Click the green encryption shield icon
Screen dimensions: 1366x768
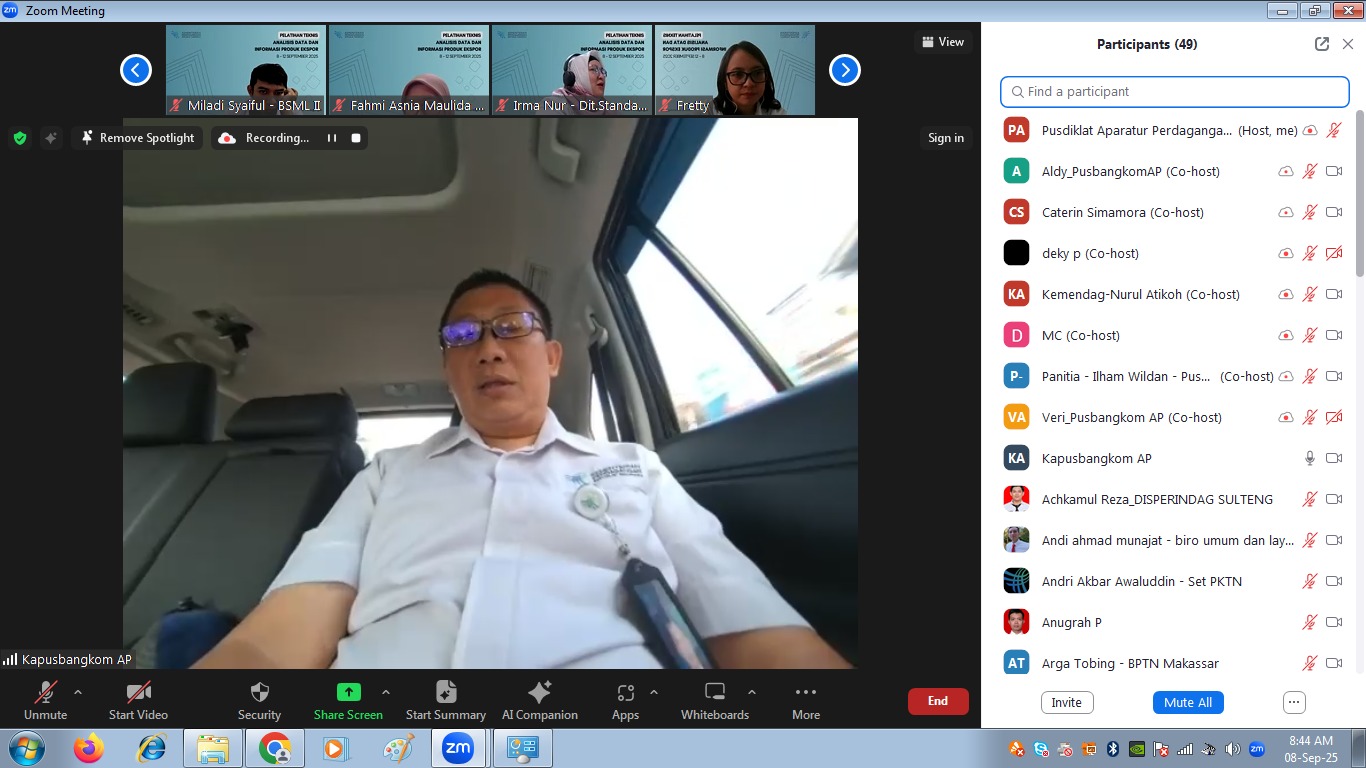[20, 138]
